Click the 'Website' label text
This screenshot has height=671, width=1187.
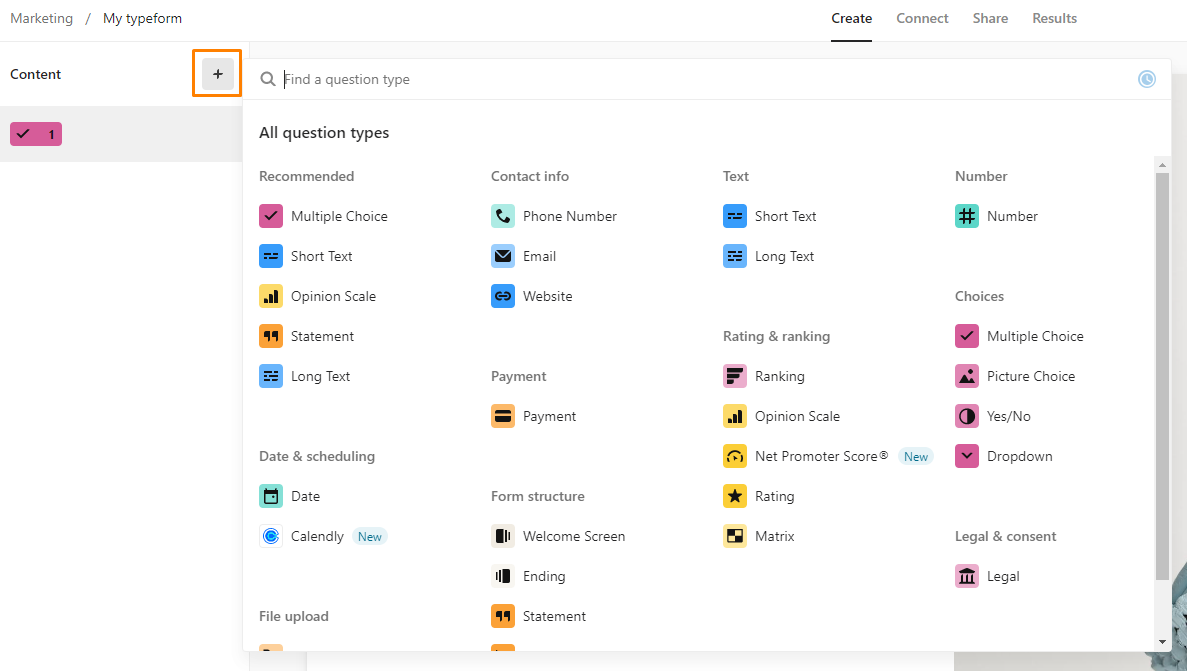tap(547, 296)
